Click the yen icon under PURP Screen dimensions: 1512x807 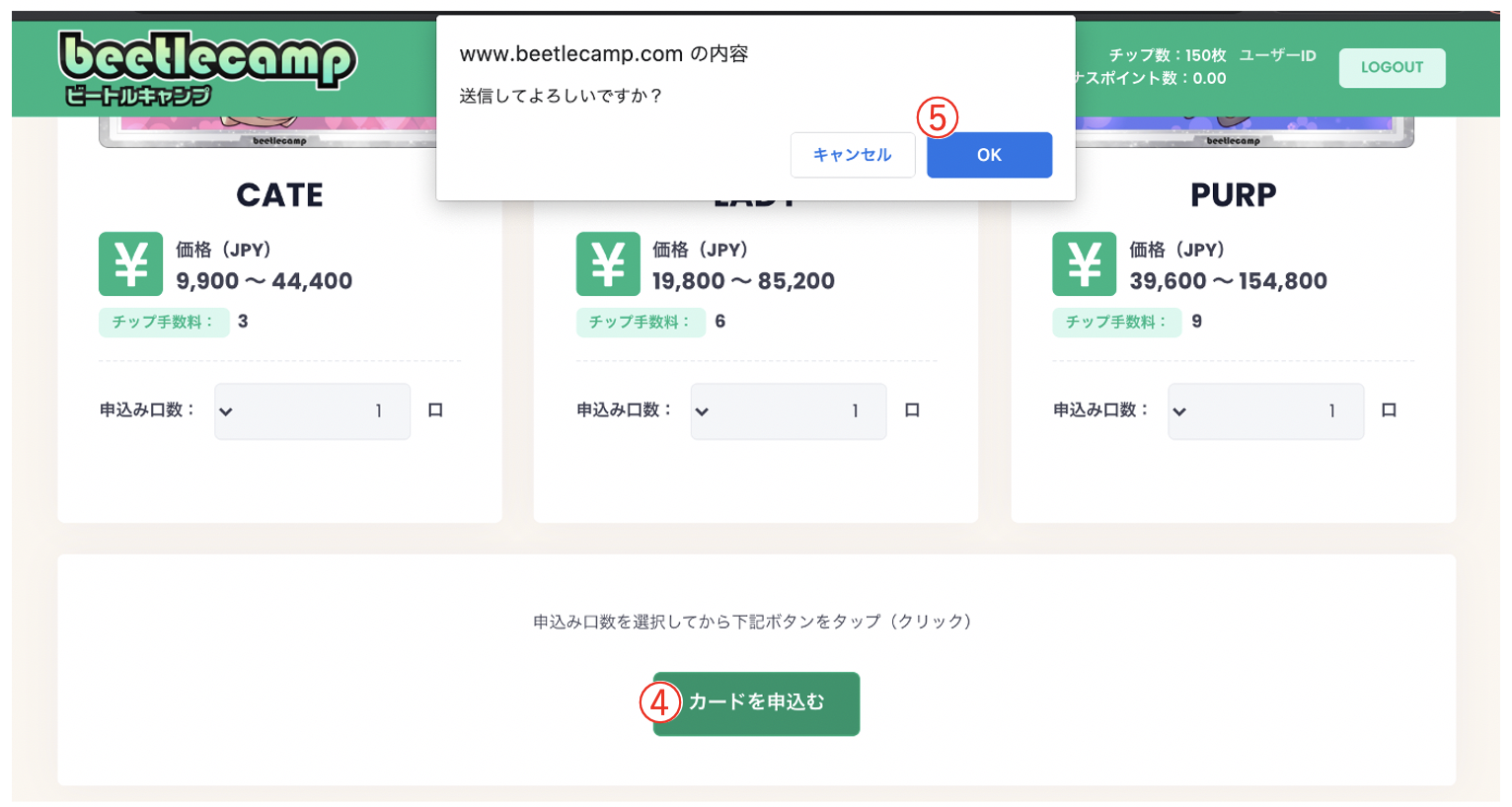(1085, 264)
